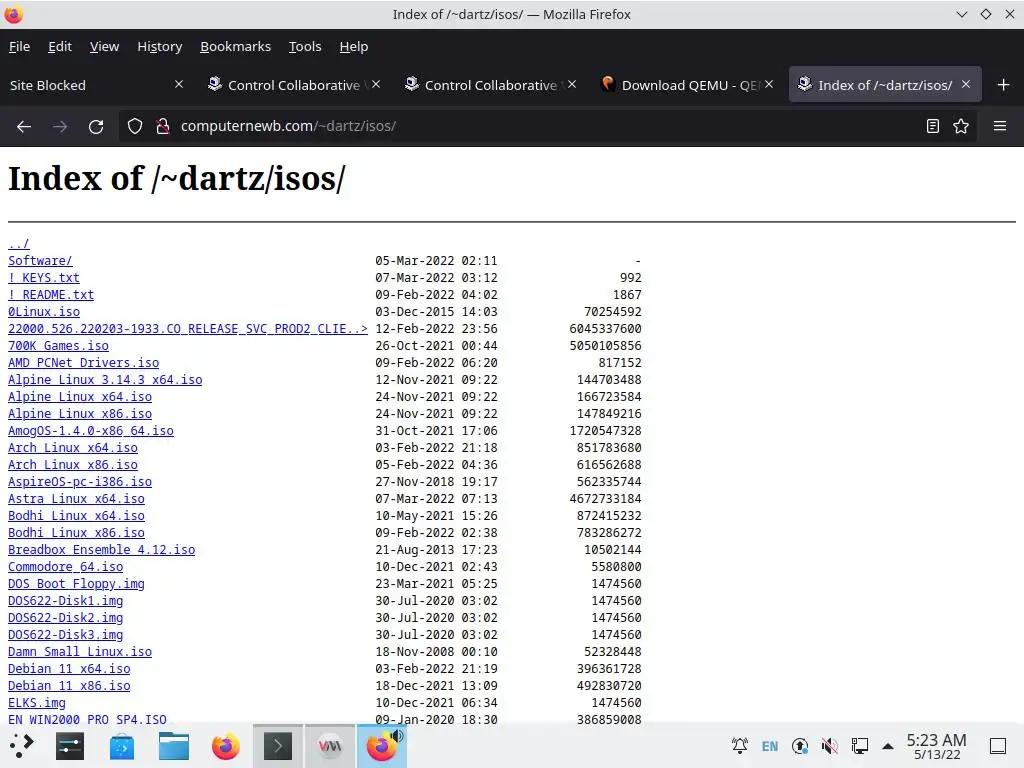Open the notifications bell in system tray
Viewport: 1024px width, 768px height.
point(740,746)
